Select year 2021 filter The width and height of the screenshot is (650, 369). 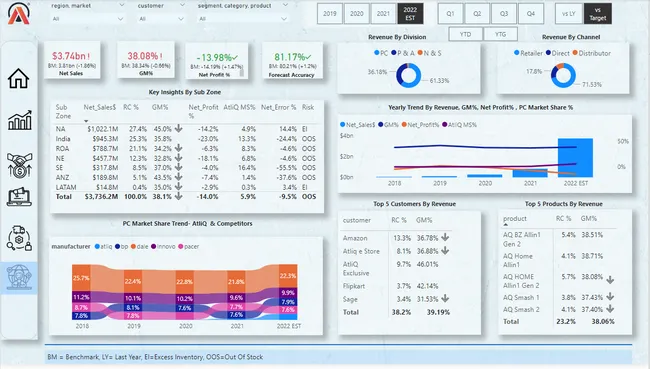383,14
